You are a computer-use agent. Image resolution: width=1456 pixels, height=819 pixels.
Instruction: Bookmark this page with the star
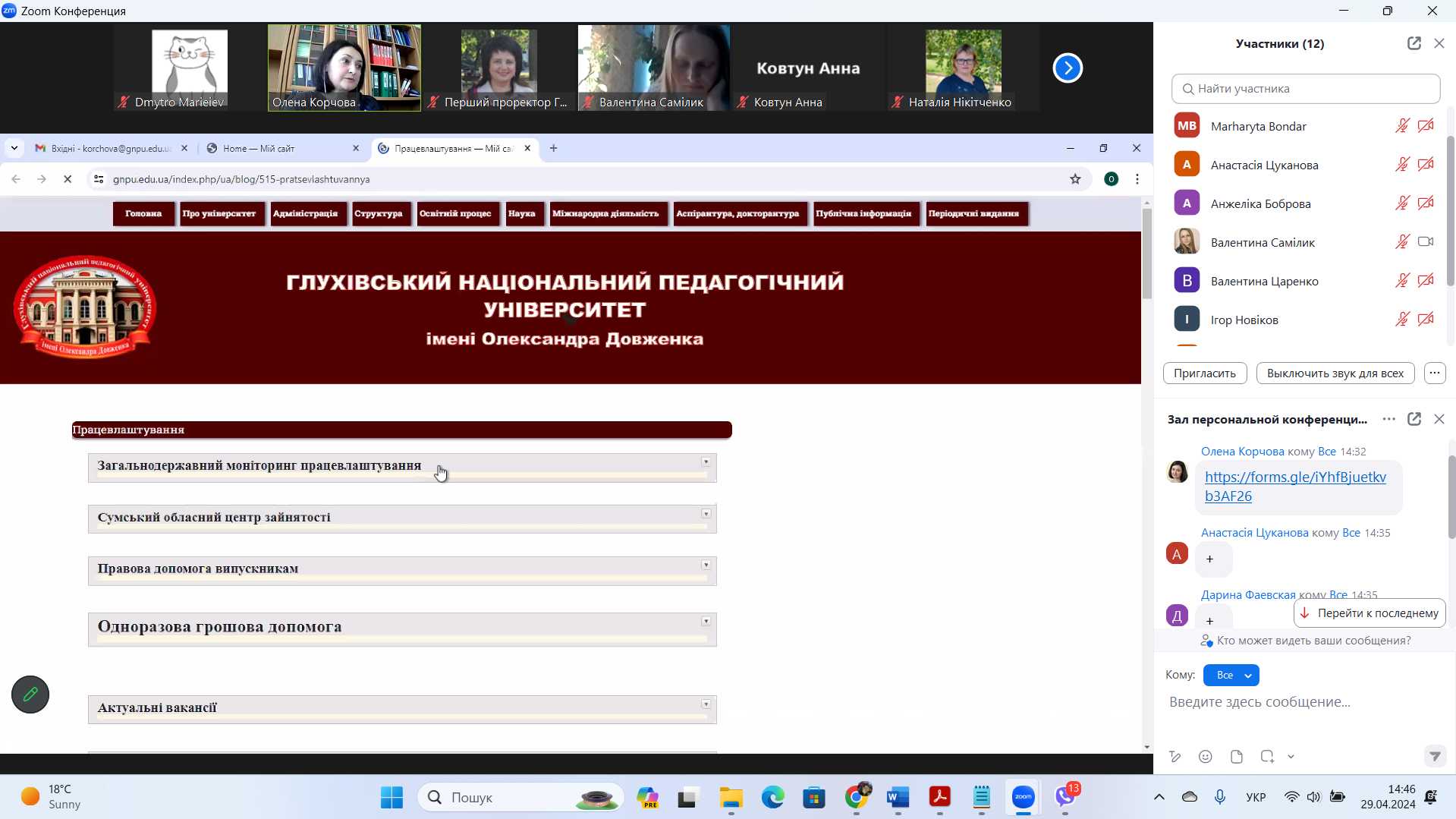(x=1075, y=179)
